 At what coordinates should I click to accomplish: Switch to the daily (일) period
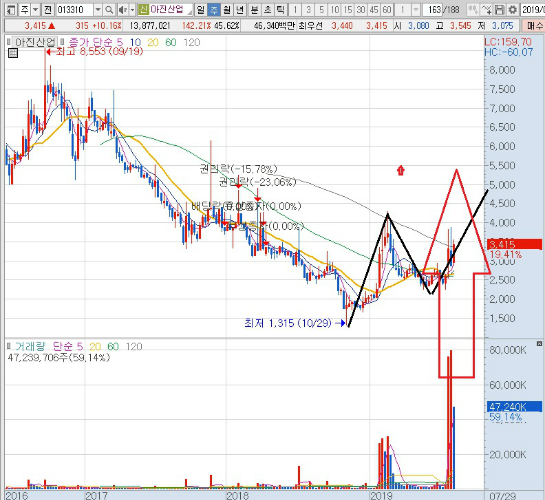(x=200, y=10)
